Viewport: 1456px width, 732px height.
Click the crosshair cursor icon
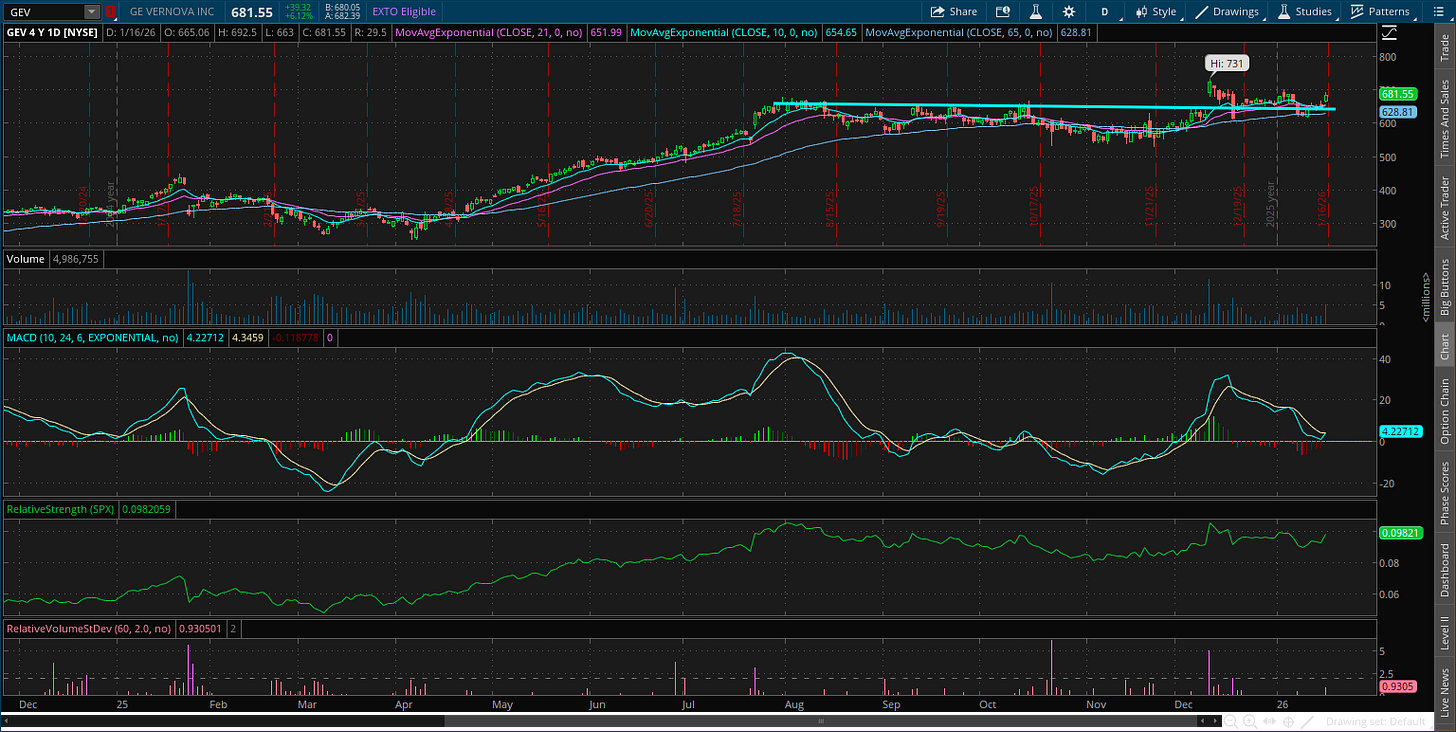(1289, 721)
